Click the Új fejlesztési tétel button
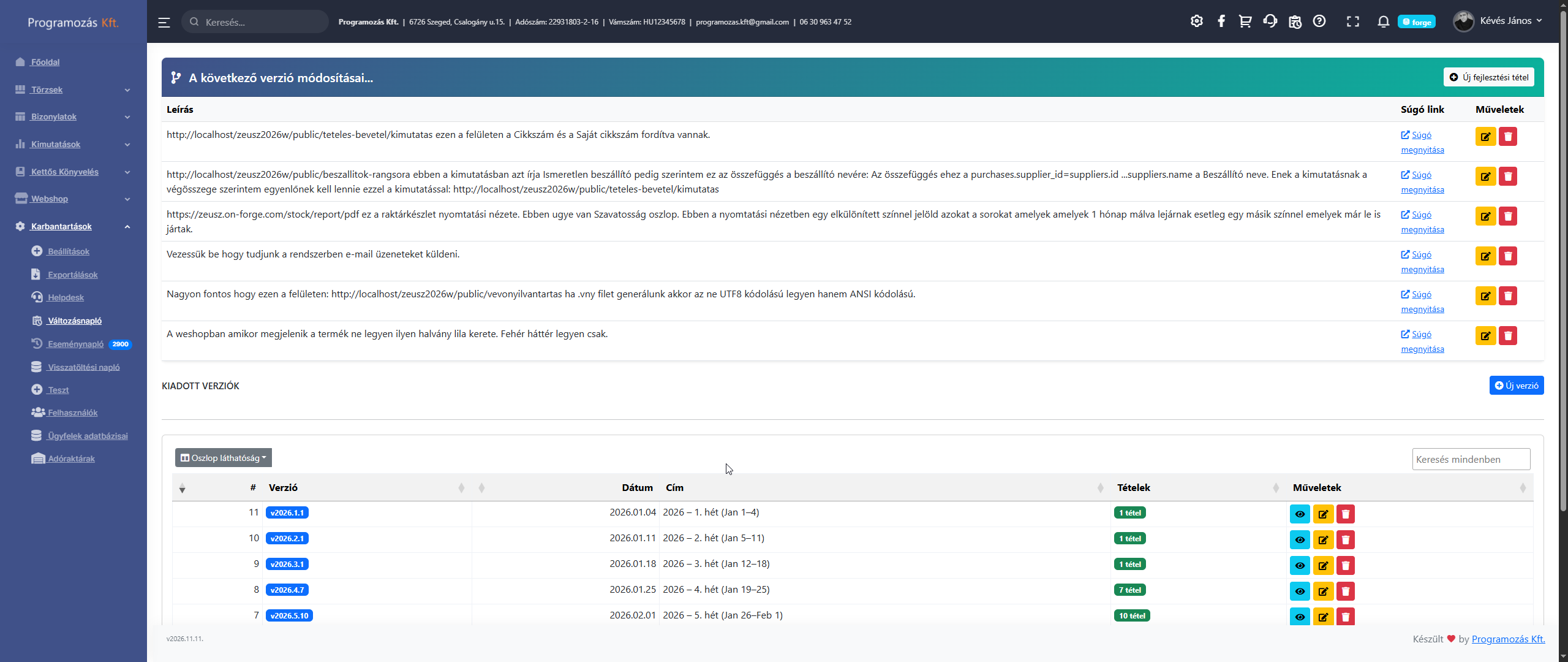 [x=1488, y=77]
